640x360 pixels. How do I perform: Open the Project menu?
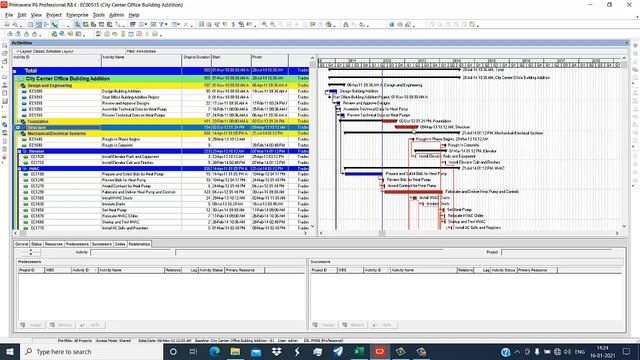pos(54,15)
